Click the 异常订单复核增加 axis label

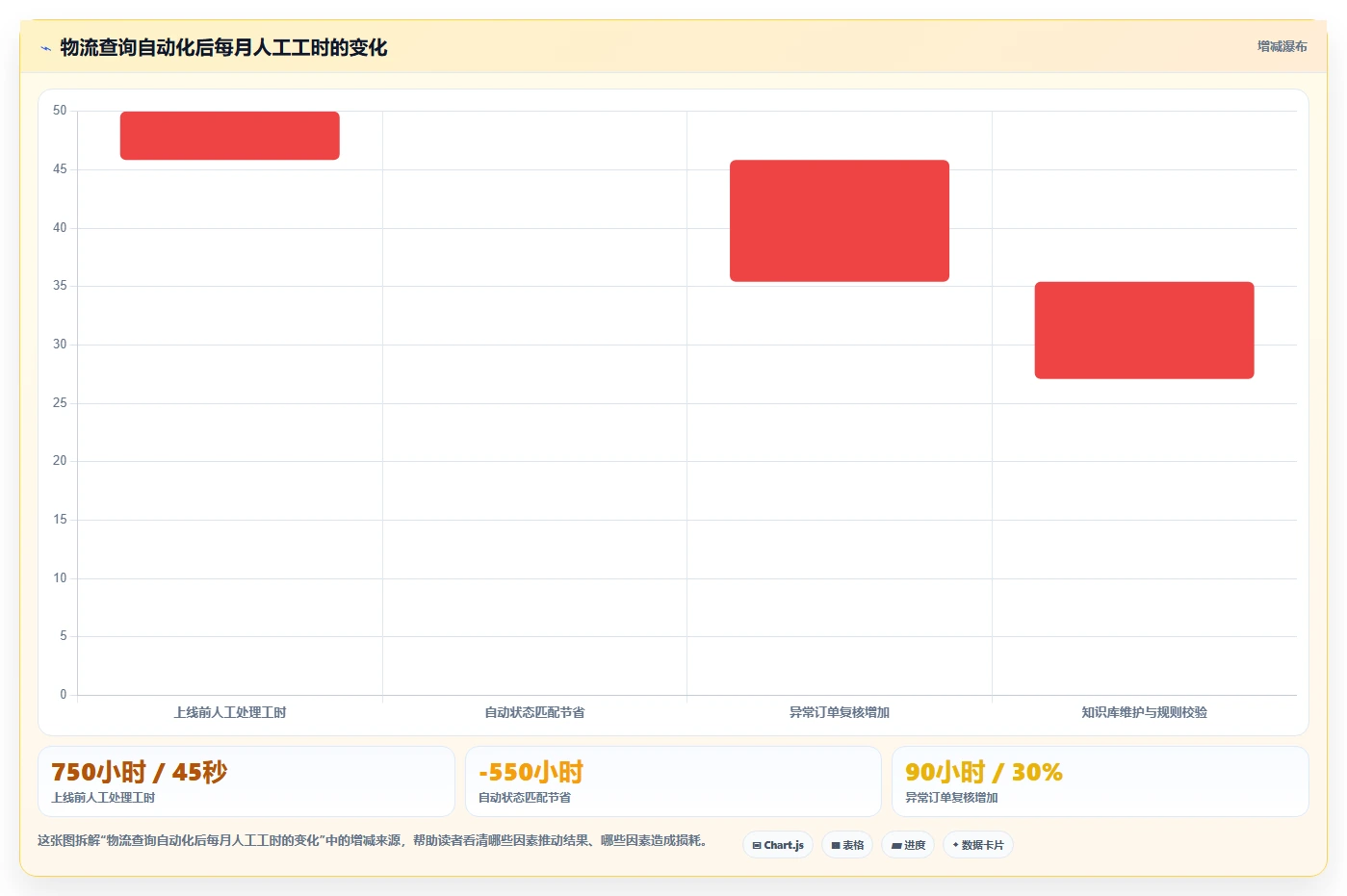pos(840,712)
